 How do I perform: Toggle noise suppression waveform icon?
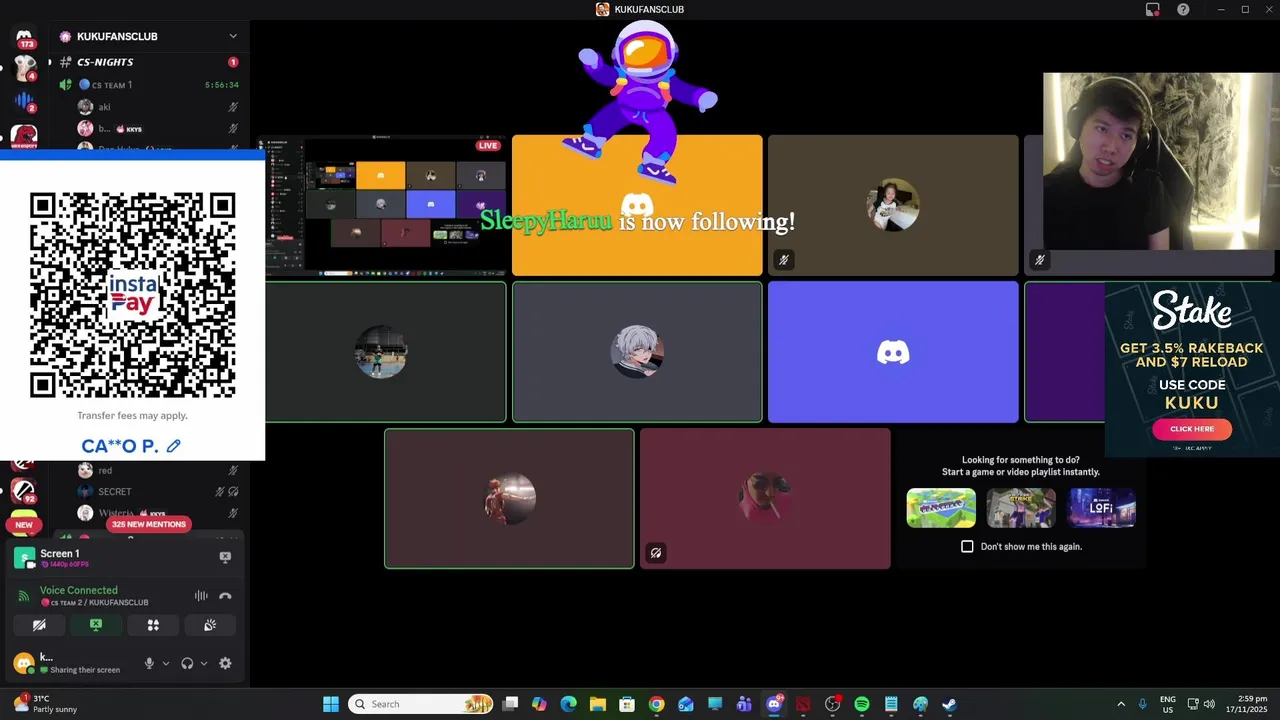201,596
